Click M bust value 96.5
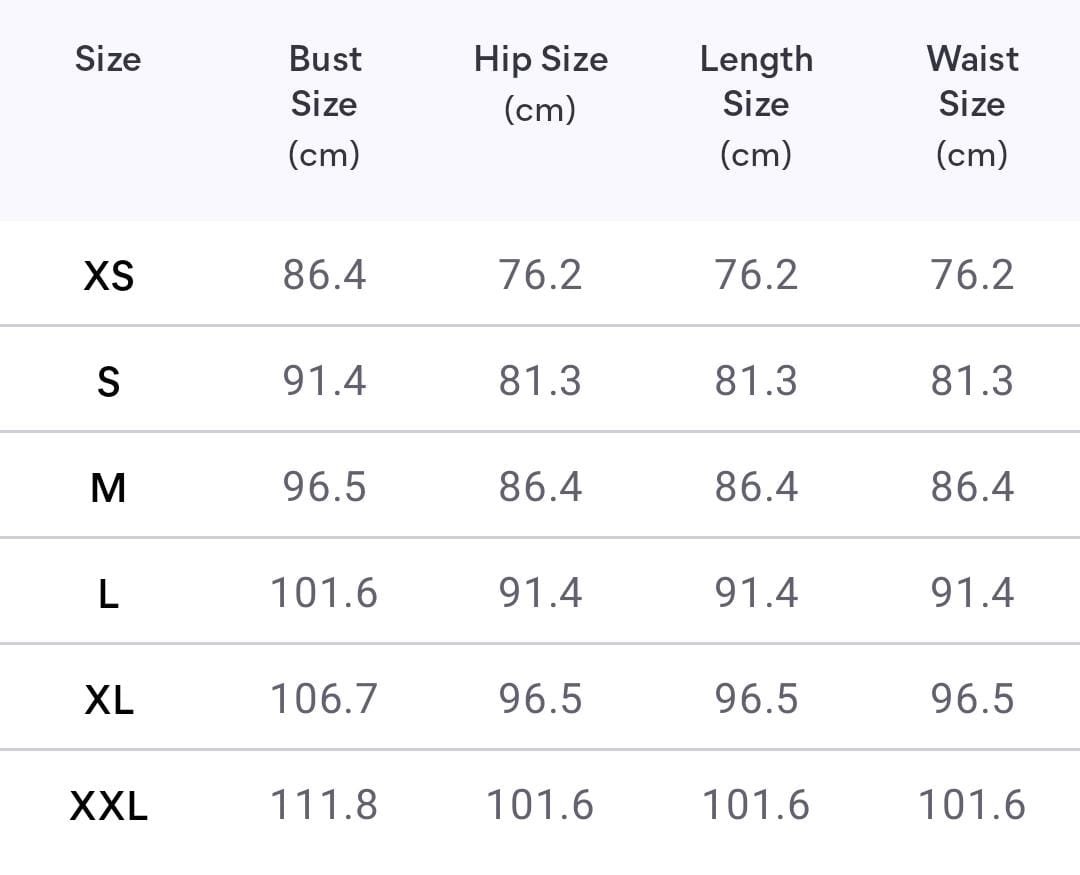This screenshot has height=875, width=1080. [x=324, y=488]
